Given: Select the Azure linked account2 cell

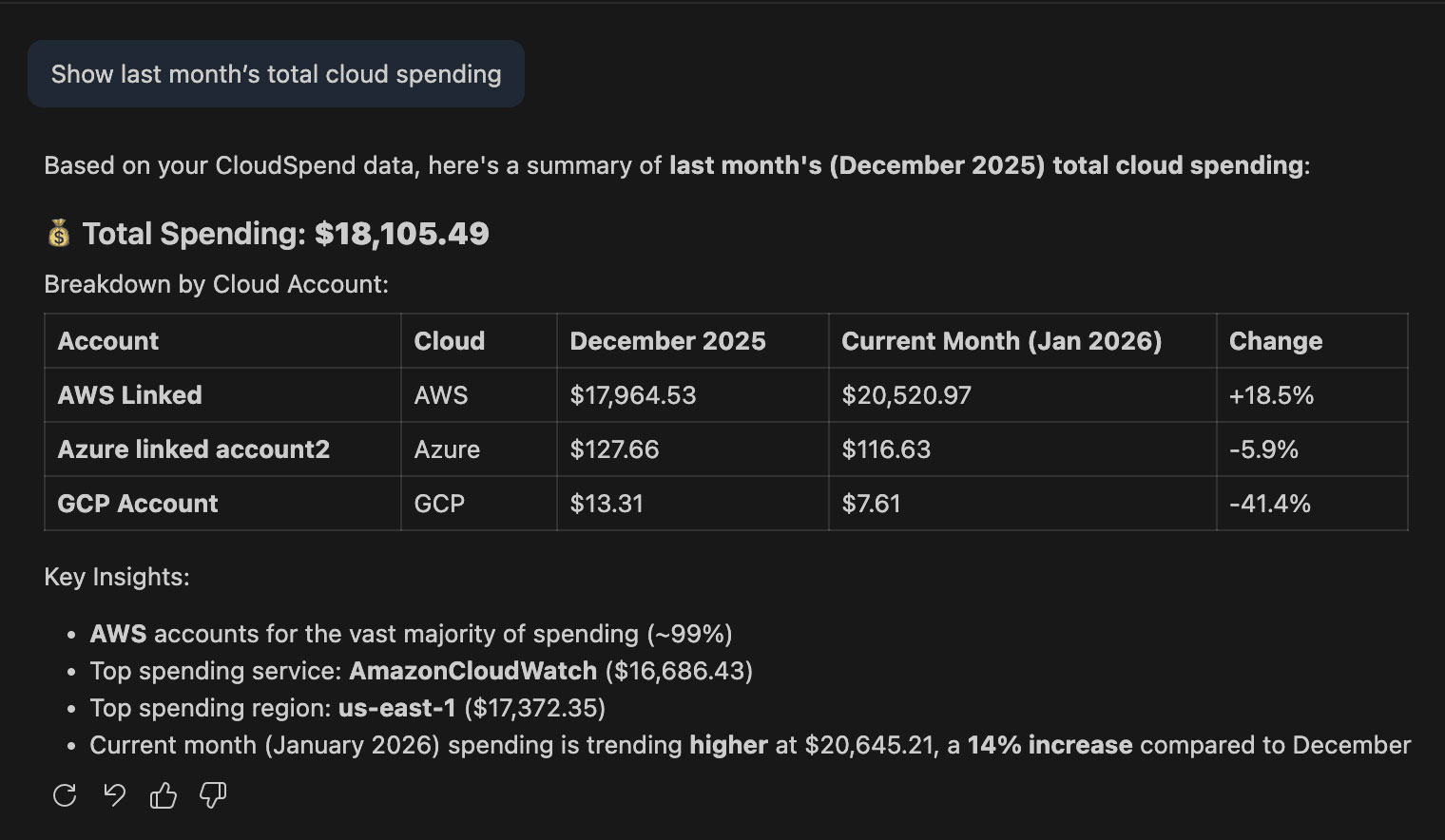Looking at the screenshot, I should coord(194,449).
